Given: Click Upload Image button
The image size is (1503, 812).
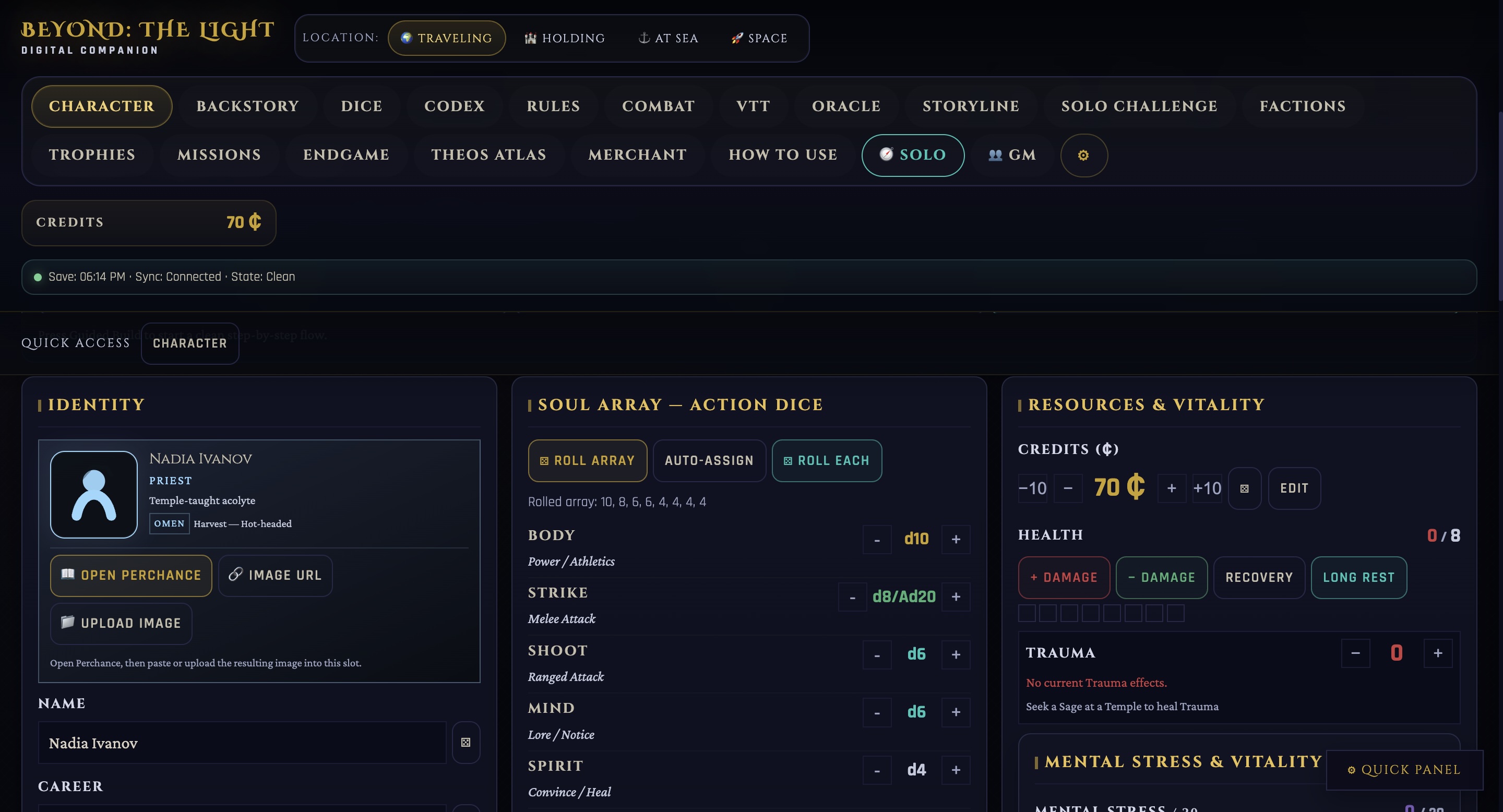Looking at the screenshot, I should [122, 624].
